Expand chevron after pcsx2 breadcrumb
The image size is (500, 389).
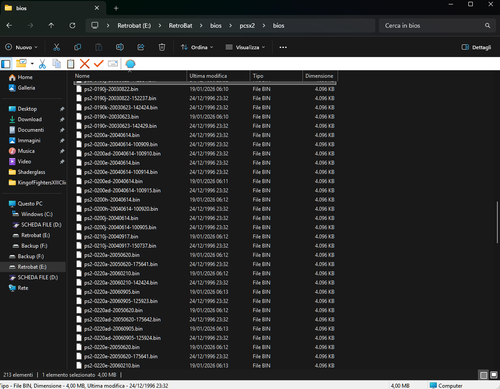point(264,26)
